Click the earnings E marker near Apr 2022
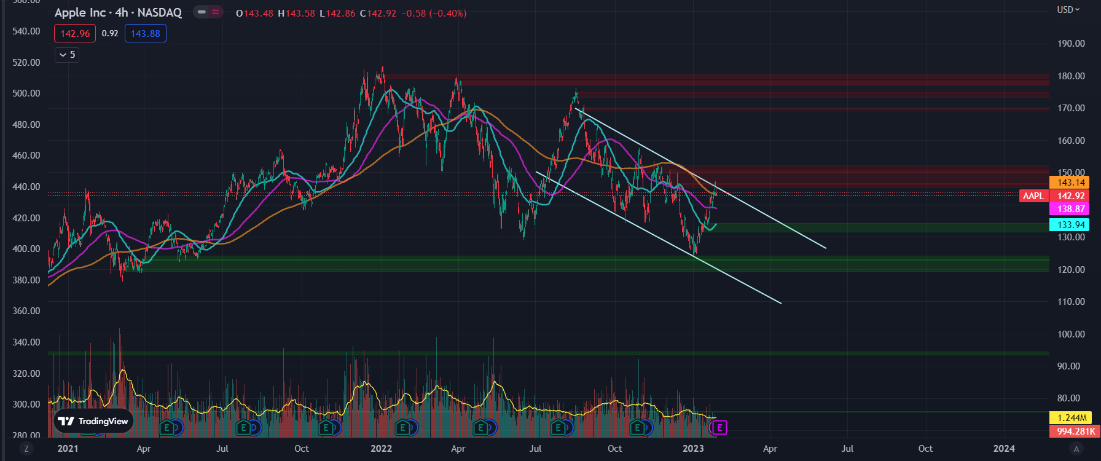Viewport: 1101px width, 461px height. point(481,426)
